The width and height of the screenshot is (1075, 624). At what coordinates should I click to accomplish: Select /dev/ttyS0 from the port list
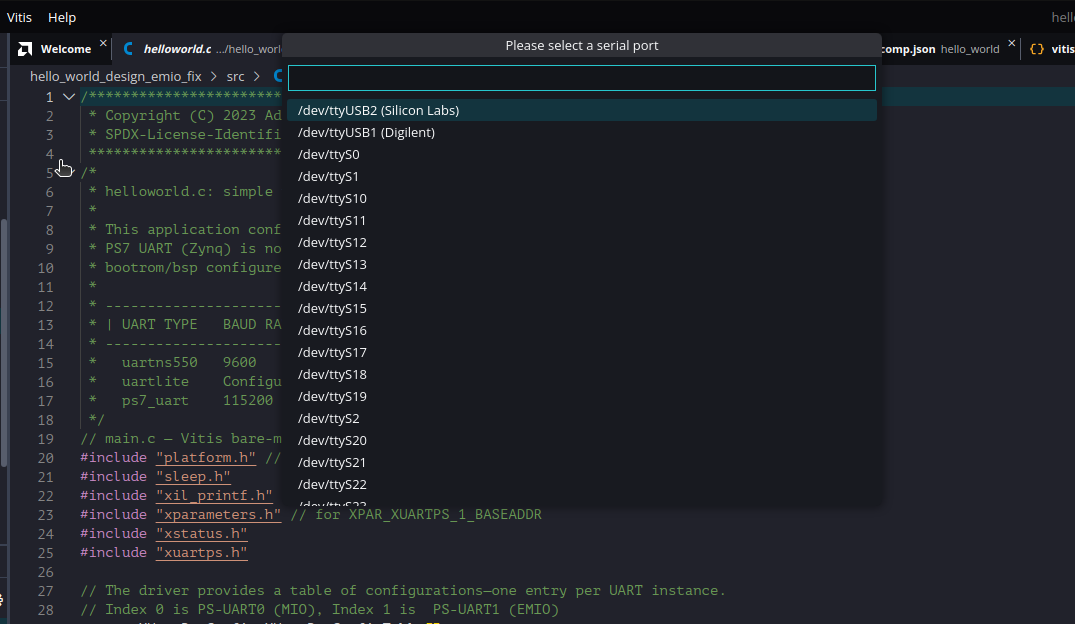click(x=328, y=154)
